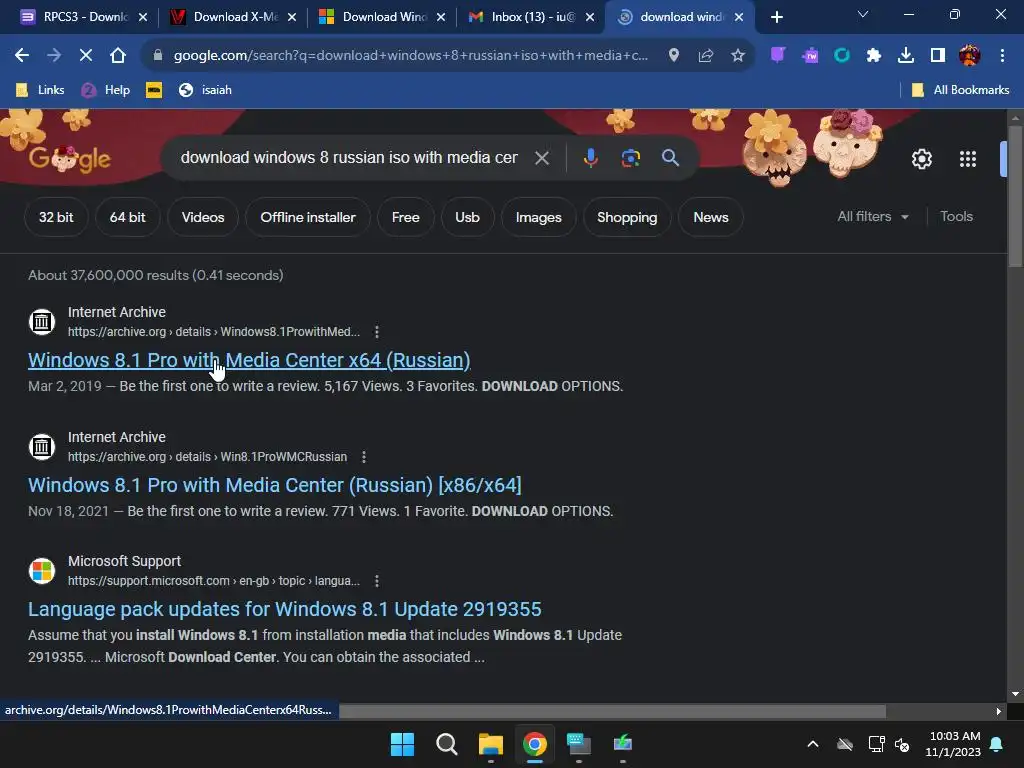Open the Extensions puzzle-piece menu
The image size is (1024, 768).
[873, 56]
